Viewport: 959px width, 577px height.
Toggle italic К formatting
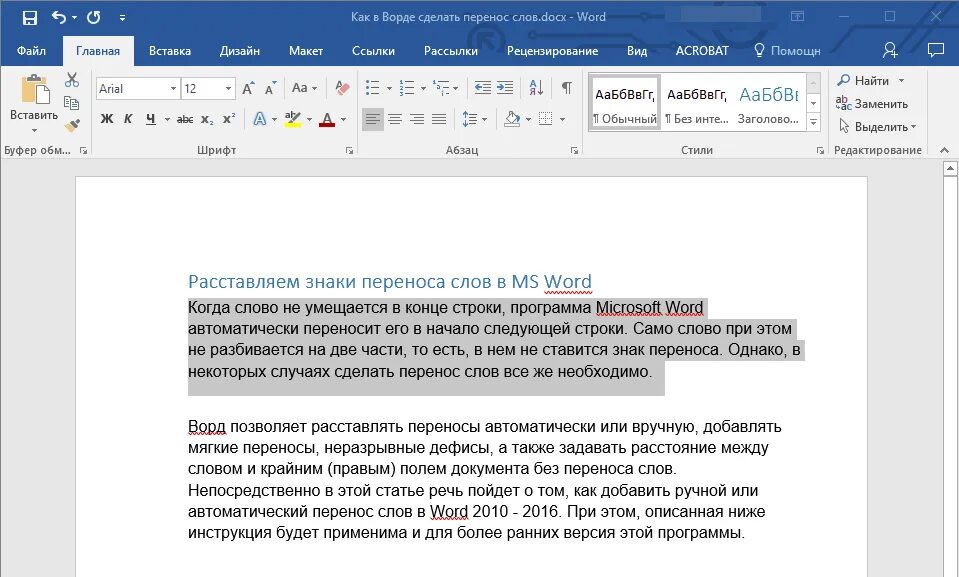(x=128, y=119)
